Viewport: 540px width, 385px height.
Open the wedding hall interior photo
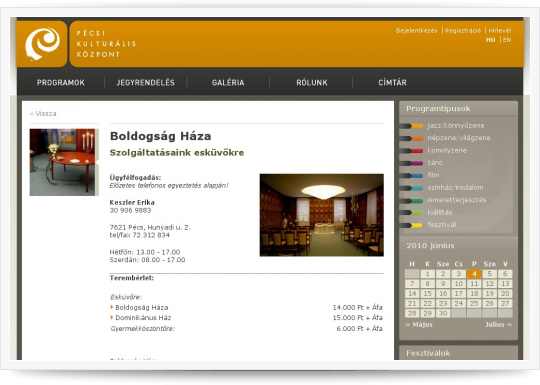click(x=322, y=215)
